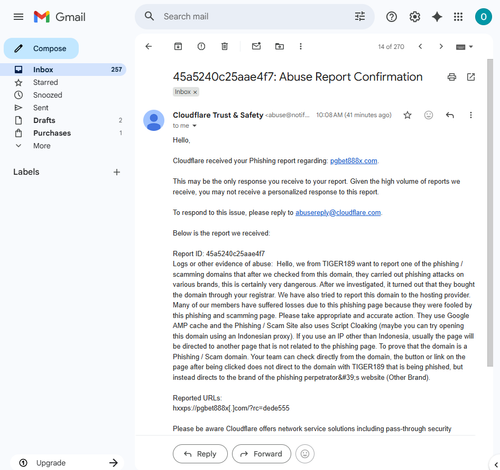Open the Starred folder

tap(45, 82)
